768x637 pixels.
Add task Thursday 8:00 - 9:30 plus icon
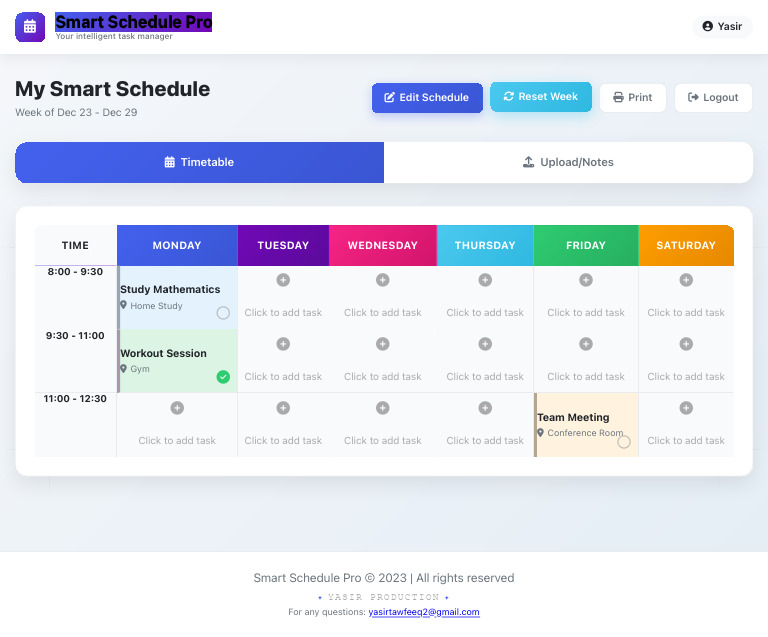(485, 280)
